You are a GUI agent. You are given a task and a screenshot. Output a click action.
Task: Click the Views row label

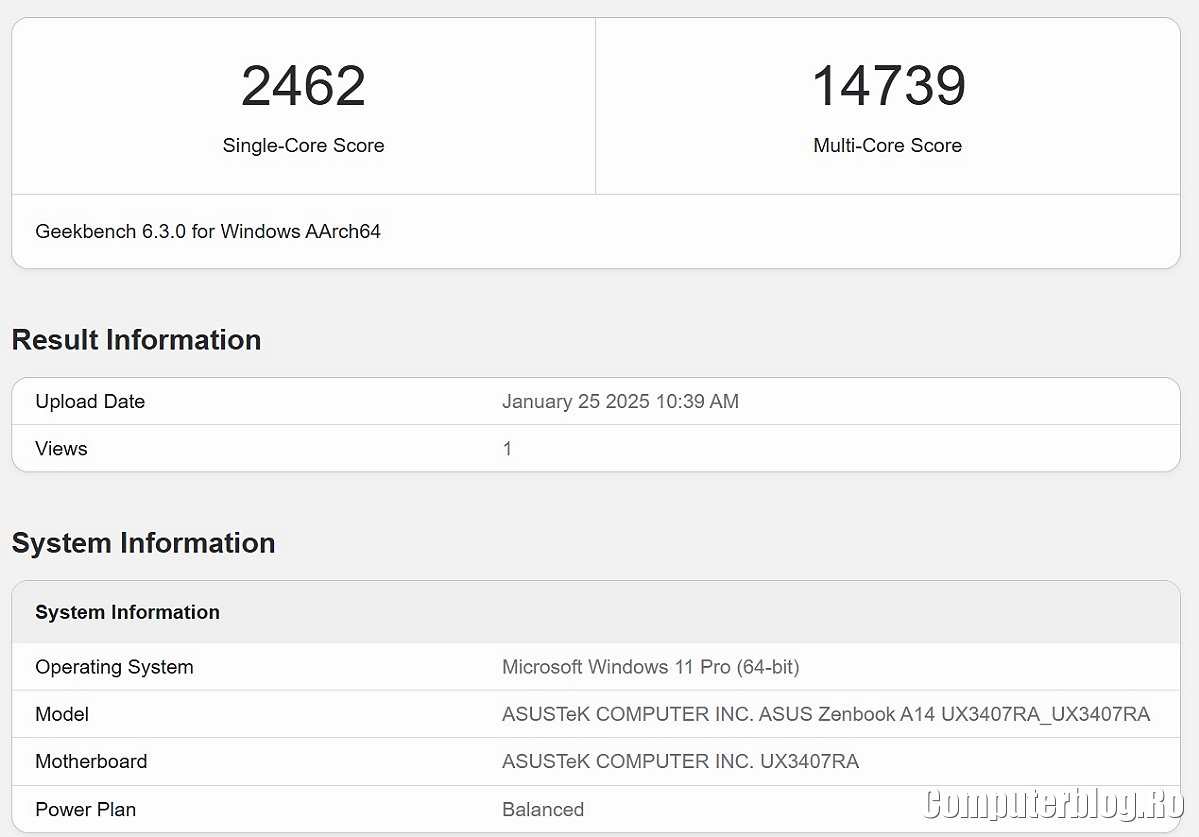(x=61, y=448)
